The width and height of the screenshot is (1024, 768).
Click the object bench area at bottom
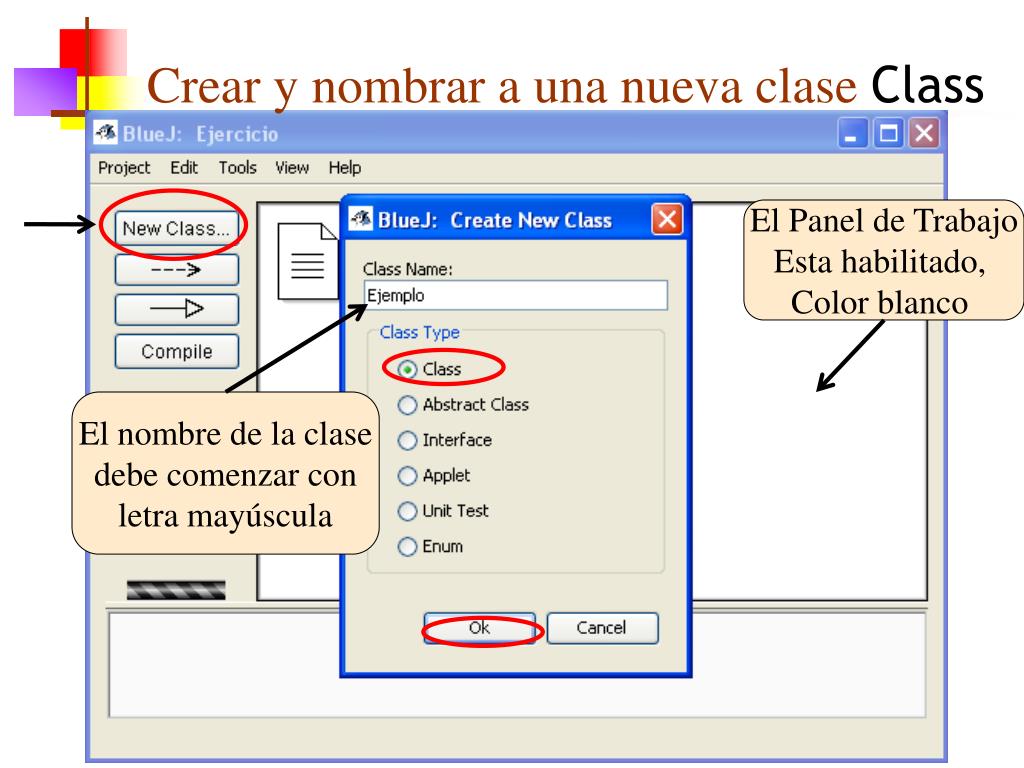tap(517, 665)
